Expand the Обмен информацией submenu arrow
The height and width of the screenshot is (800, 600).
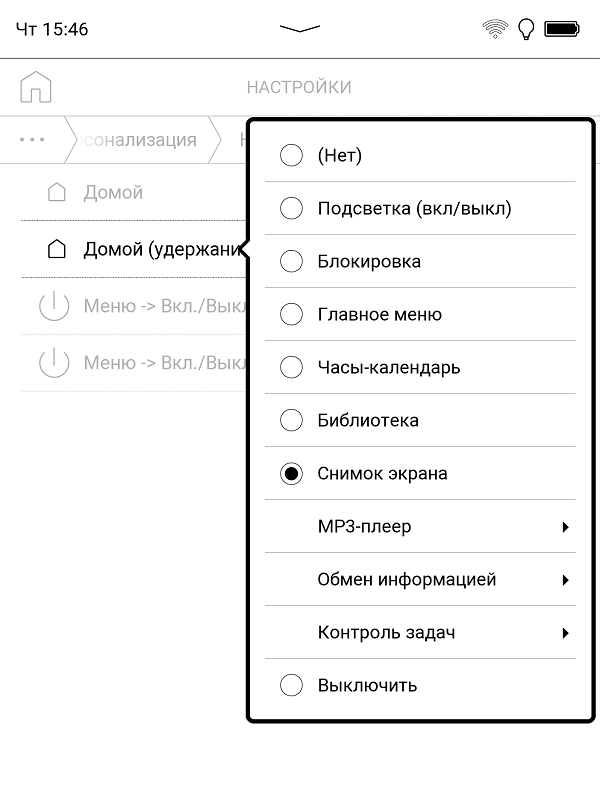coord(565,580)
